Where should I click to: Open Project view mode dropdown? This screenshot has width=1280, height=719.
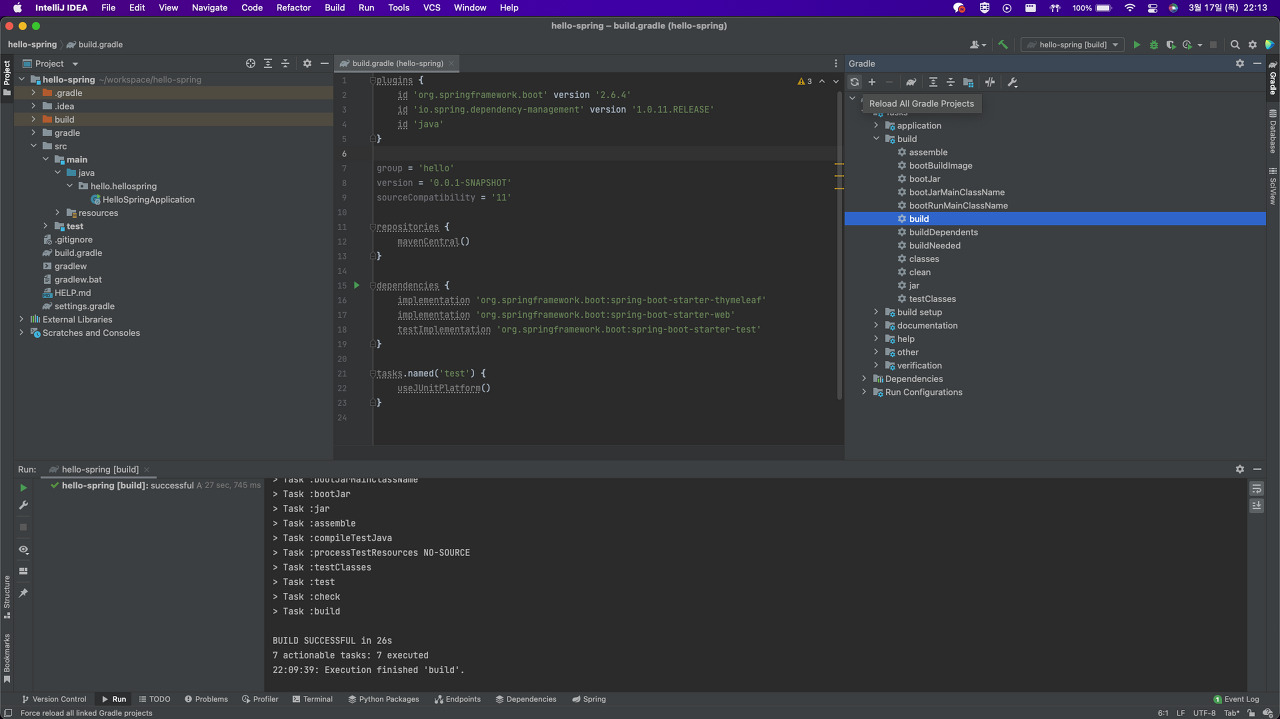pos(50,63)
